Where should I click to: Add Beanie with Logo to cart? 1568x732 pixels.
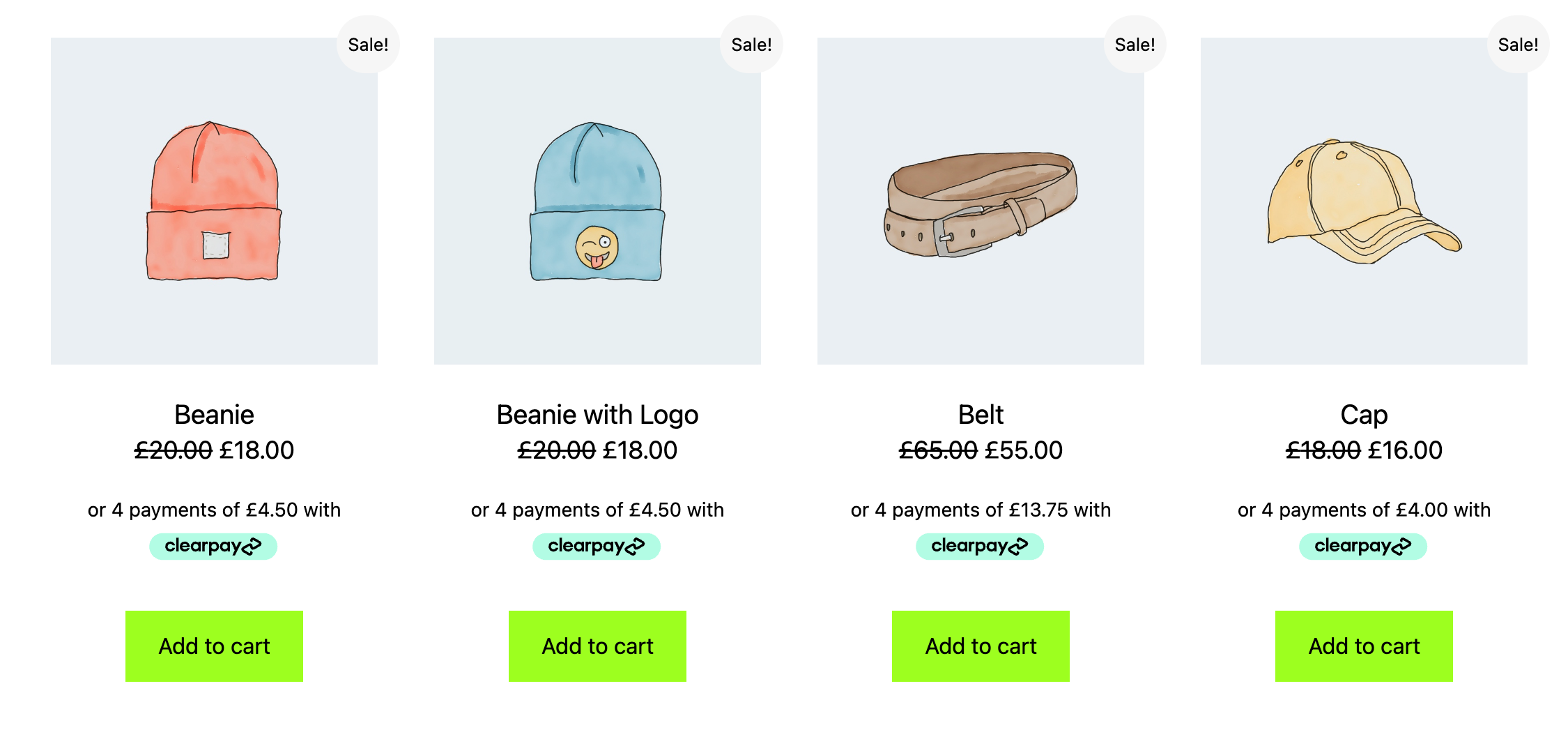click(x=597, y=646)
